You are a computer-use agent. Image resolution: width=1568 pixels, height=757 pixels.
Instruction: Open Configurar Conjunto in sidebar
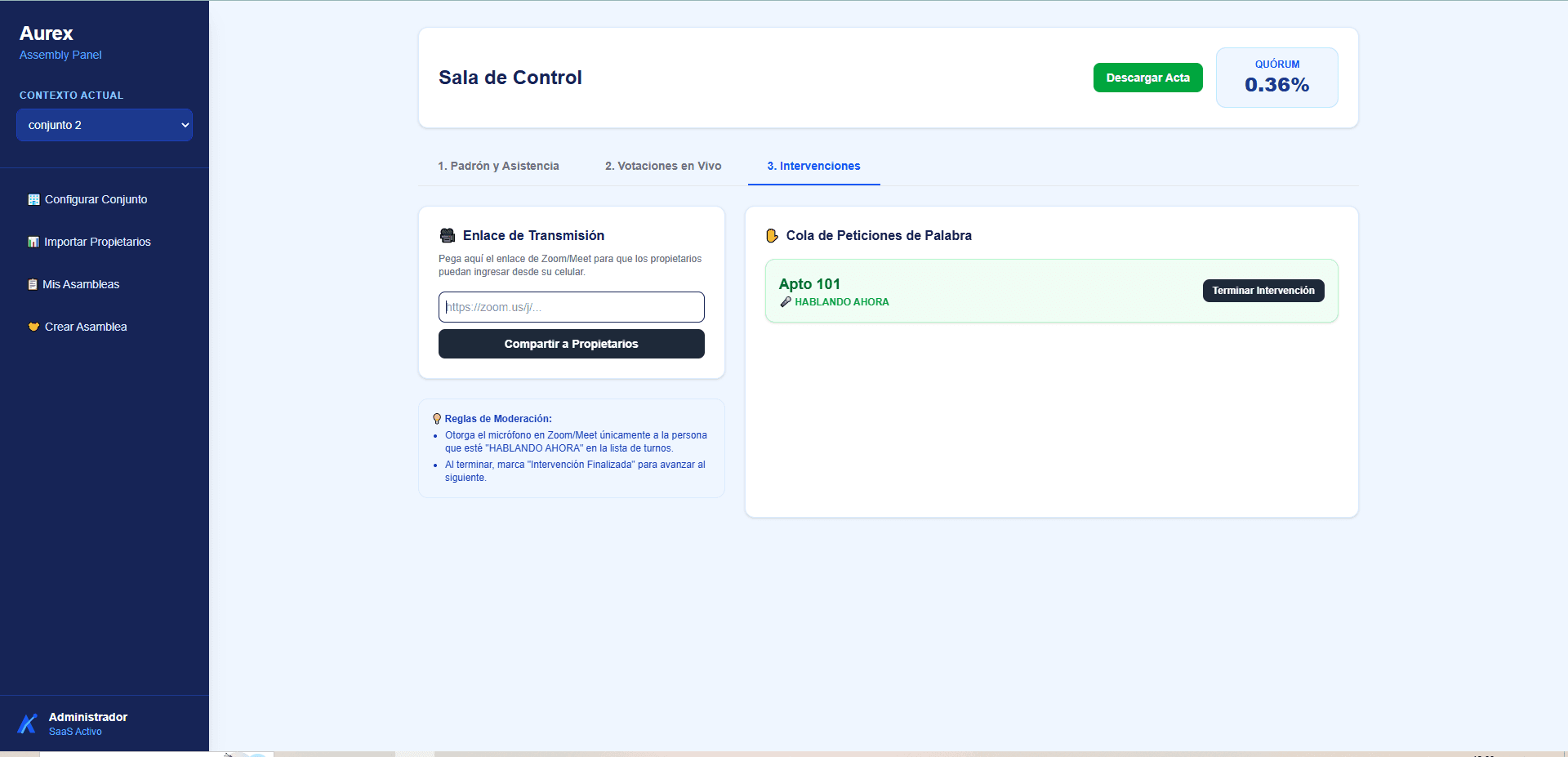tap(105, 199)
